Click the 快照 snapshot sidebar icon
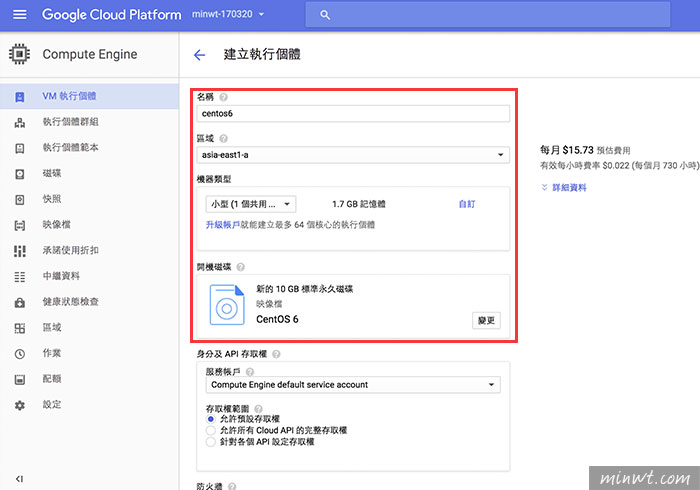 [20, 199]
